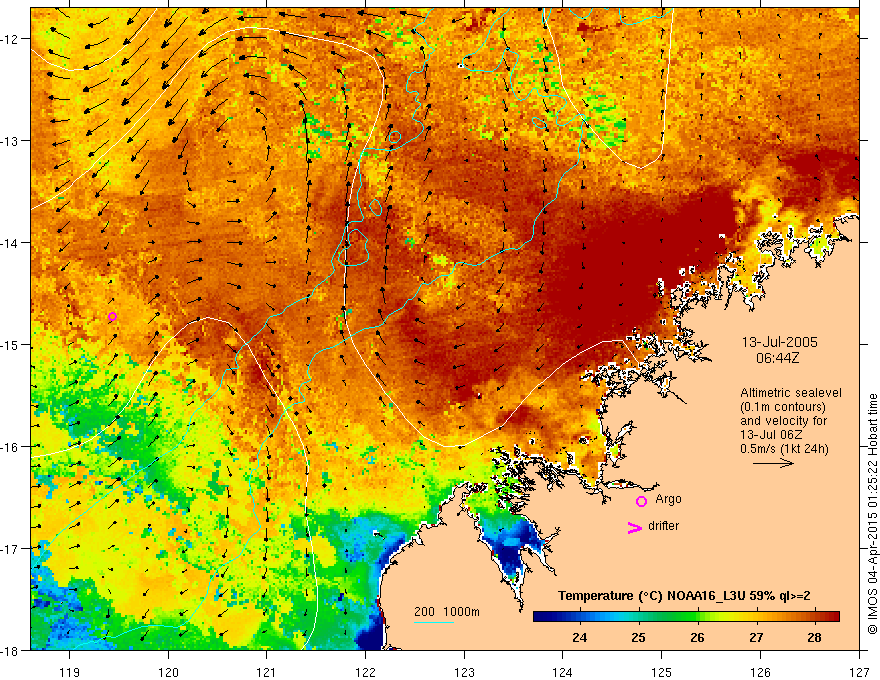
Task: Click the '13-Jul-2005' date label
Action: [x=780, y=342]
